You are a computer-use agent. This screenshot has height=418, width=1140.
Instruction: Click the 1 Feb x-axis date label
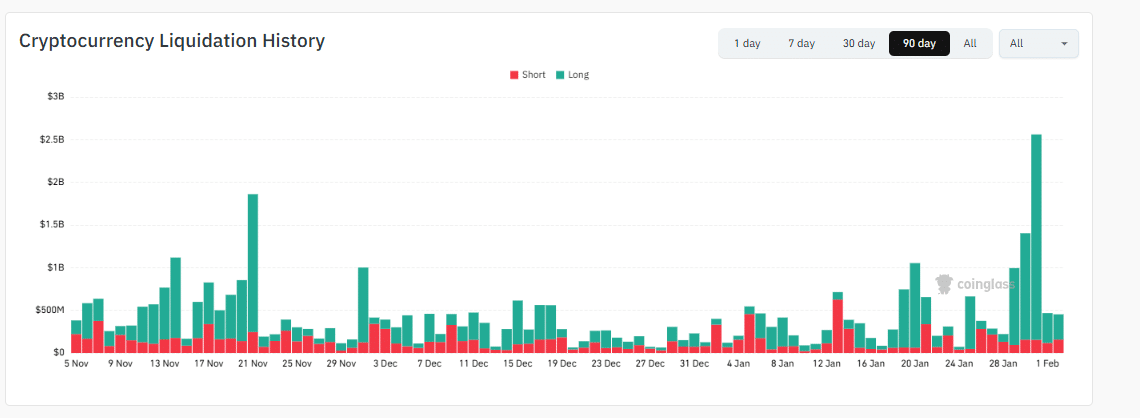point(1047,364)
